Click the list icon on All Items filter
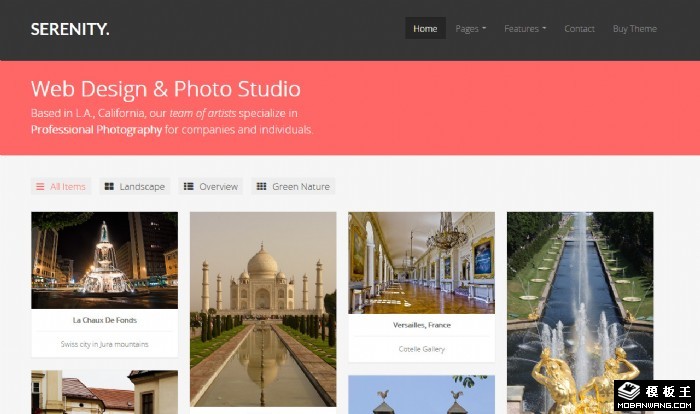This screenshot has height=414, width=700. pyautogui.click(x=40, y=187)
